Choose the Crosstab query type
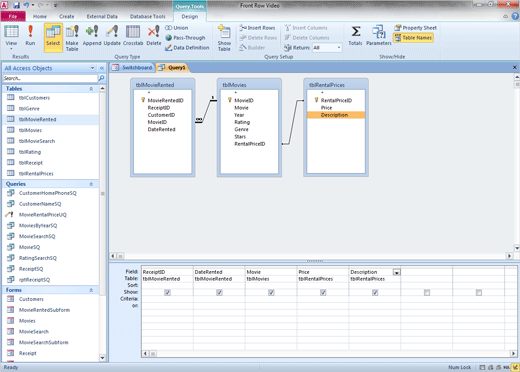Viewport: 520px width, 372px height. click(x=133, y=35)
